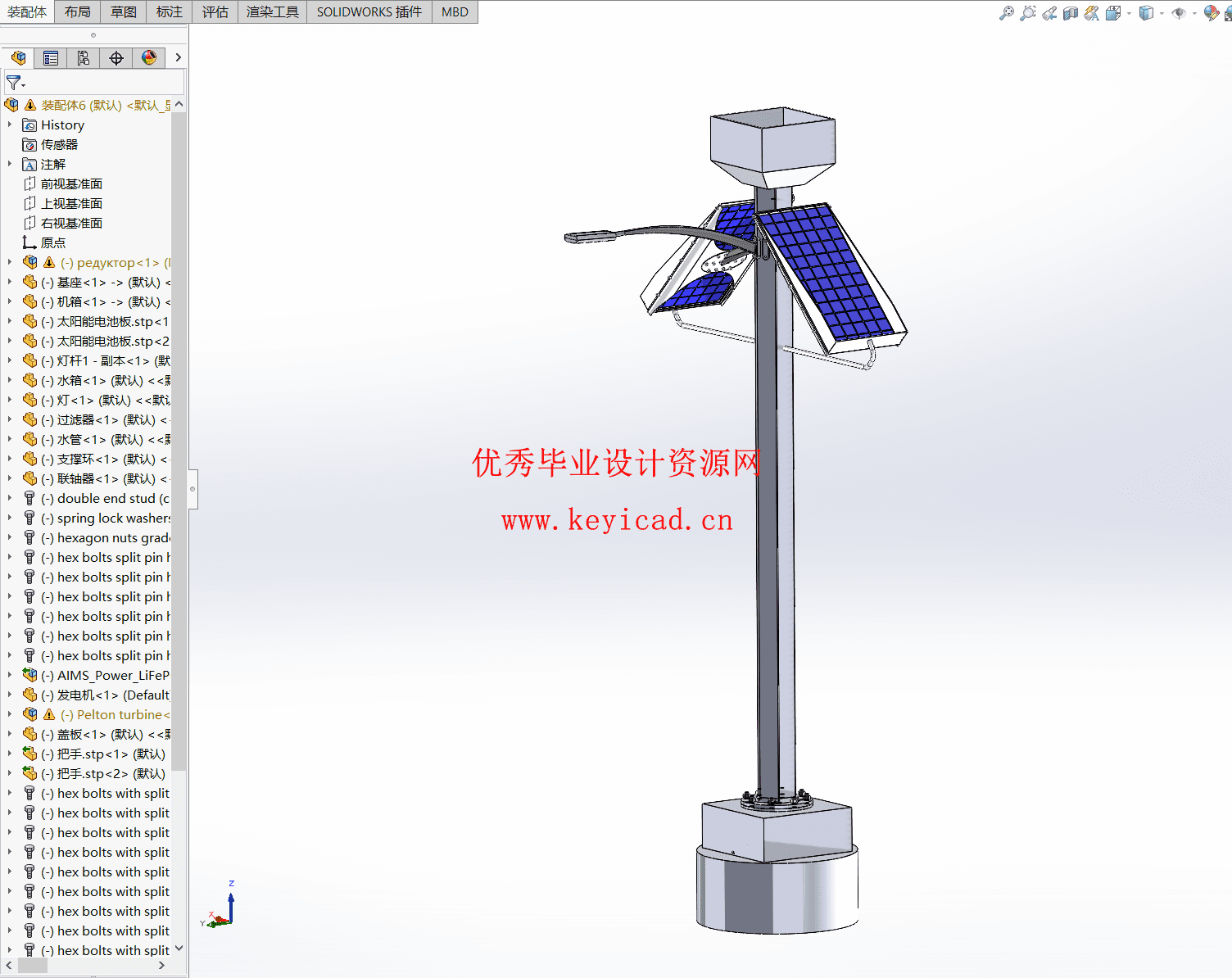Click the 机箱<1> part icon
Screen dimensions: 1232x978
(x=29, y=301)
